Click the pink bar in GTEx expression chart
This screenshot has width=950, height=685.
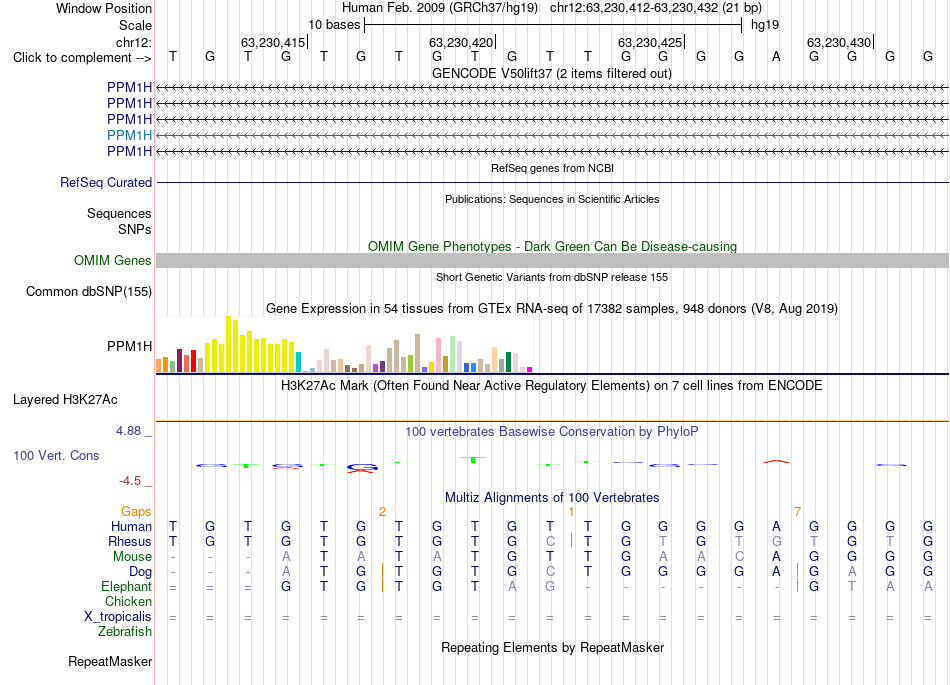point(438,355)
